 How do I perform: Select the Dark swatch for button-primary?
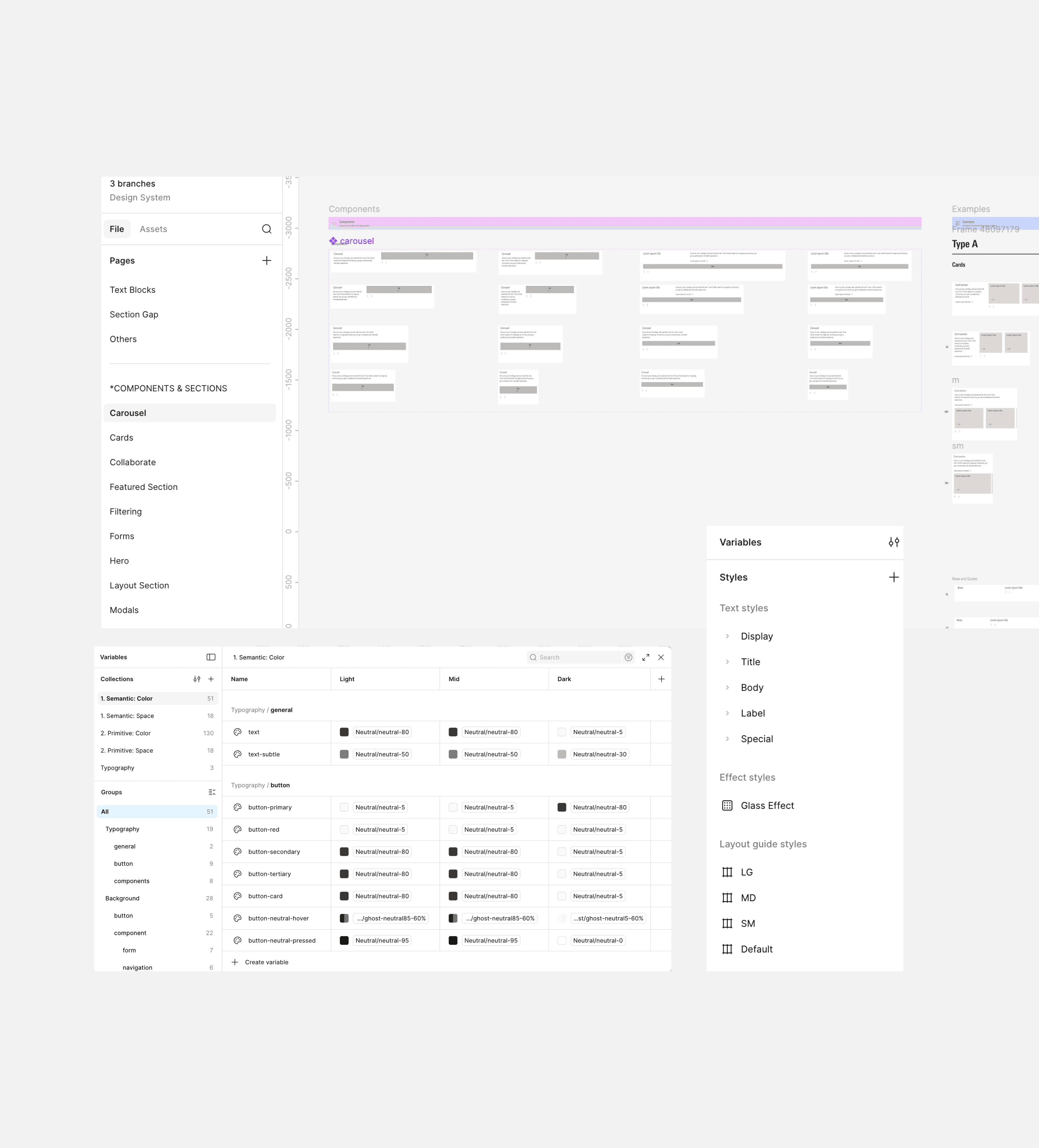pos(562,807)
